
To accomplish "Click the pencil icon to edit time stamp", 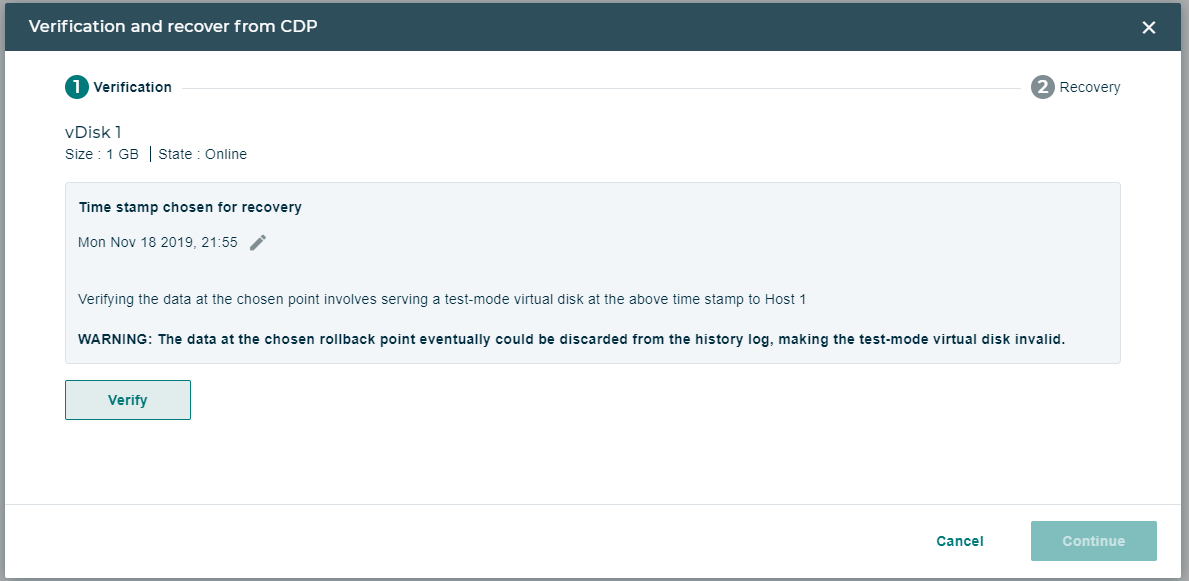I will click(x=258, y=243).
